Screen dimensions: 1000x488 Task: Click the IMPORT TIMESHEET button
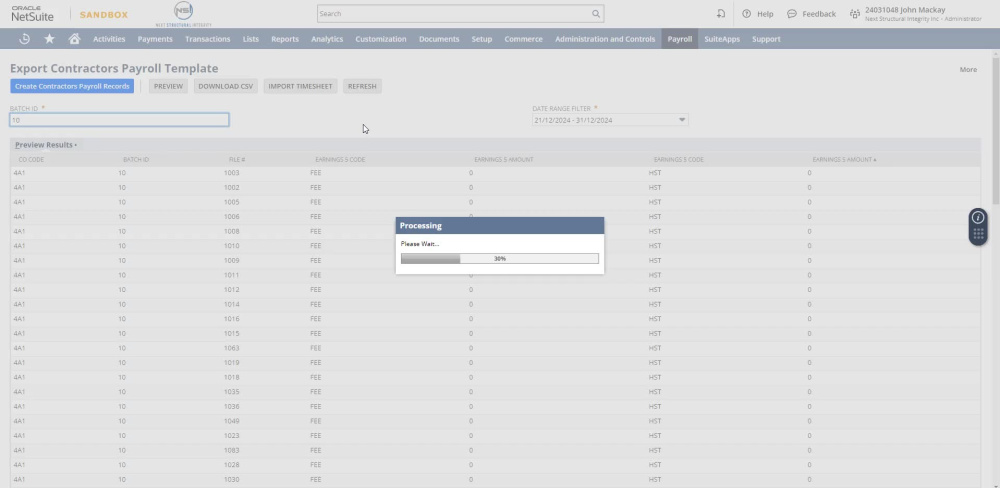tap(300, 86)
